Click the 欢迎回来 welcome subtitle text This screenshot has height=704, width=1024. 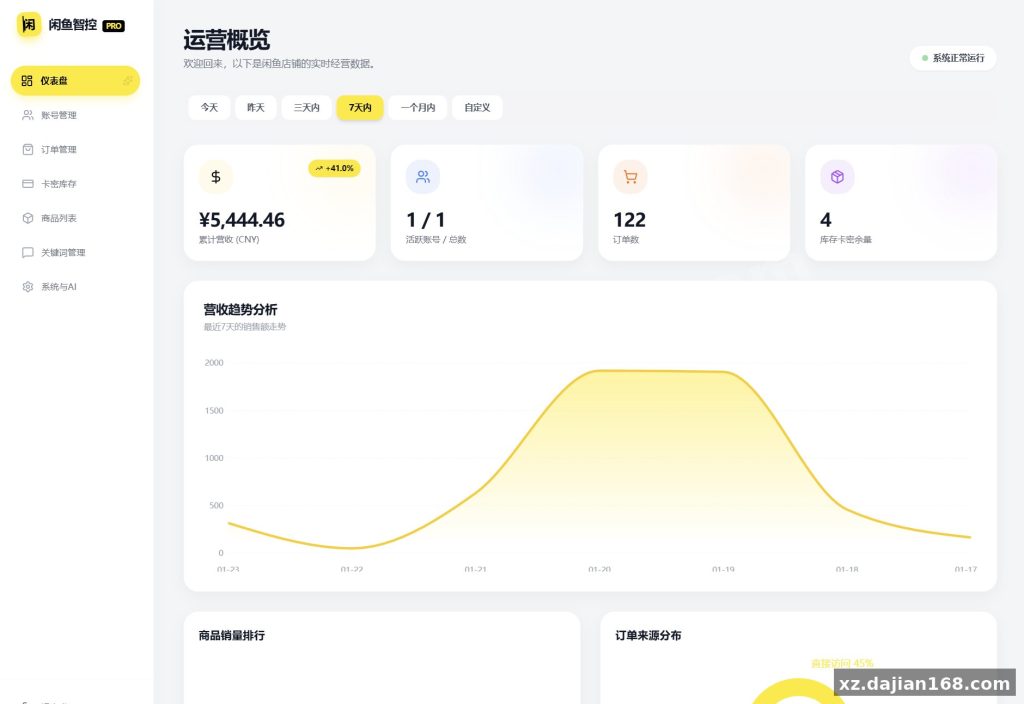tap(278, 64)
